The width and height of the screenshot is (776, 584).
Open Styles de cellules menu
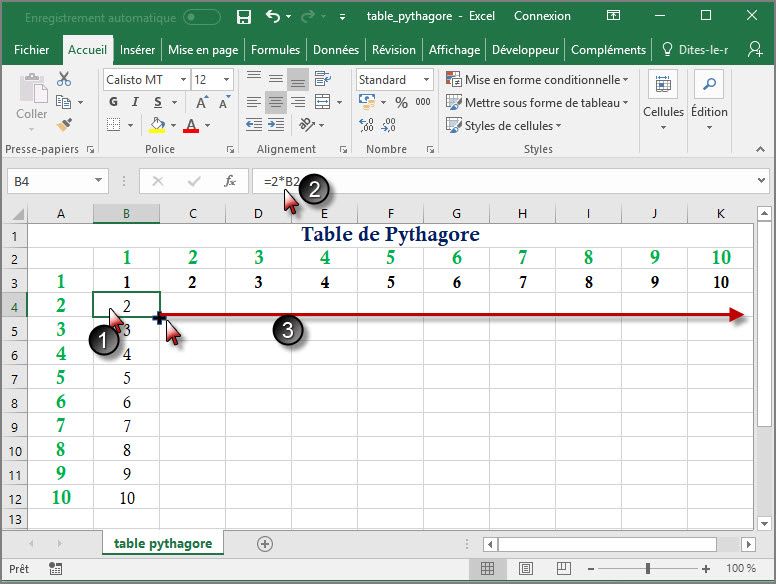[x=504, y=126]
